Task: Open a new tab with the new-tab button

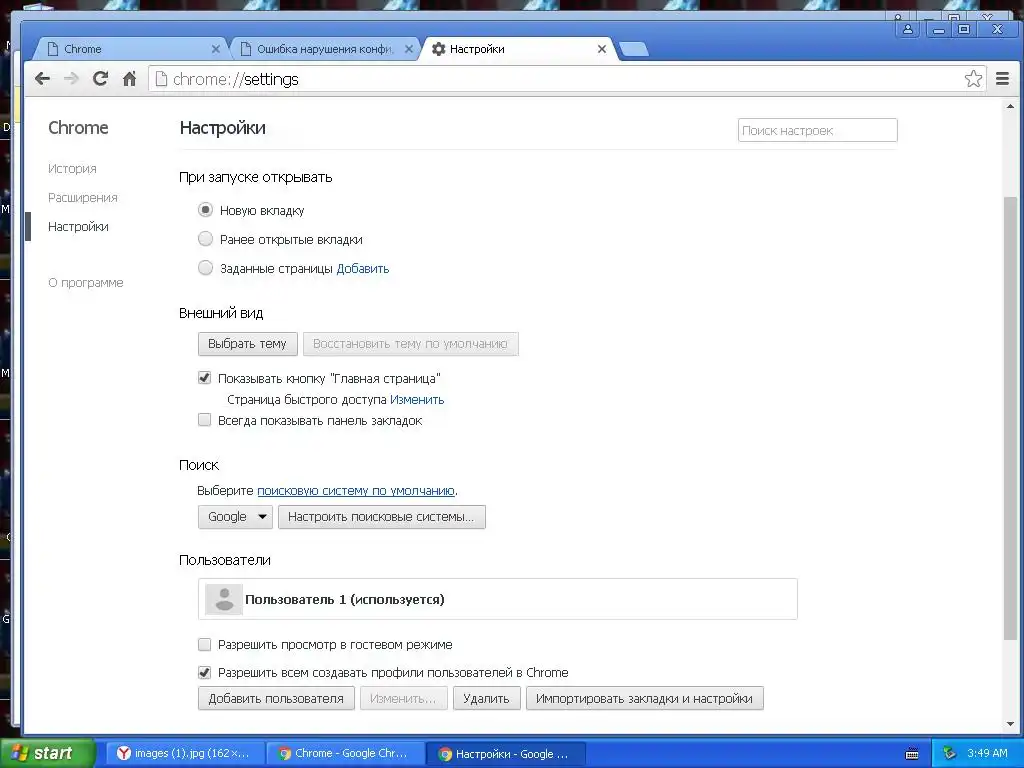Action: pos(633,49)
